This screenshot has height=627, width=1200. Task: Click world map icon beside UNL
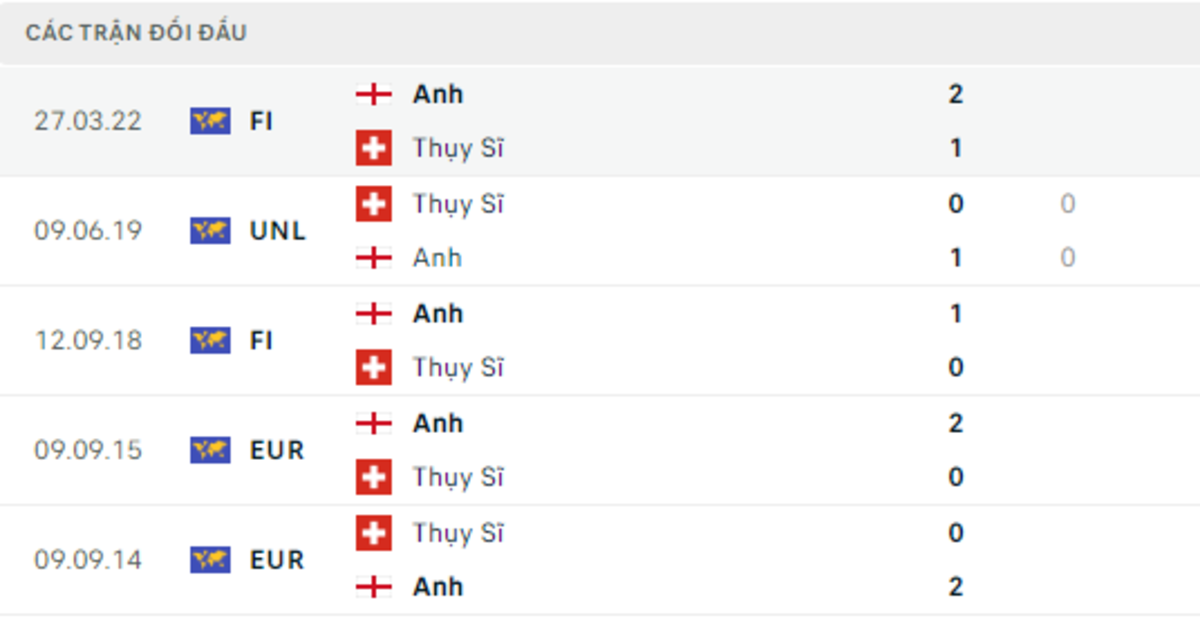pos(210,231)
